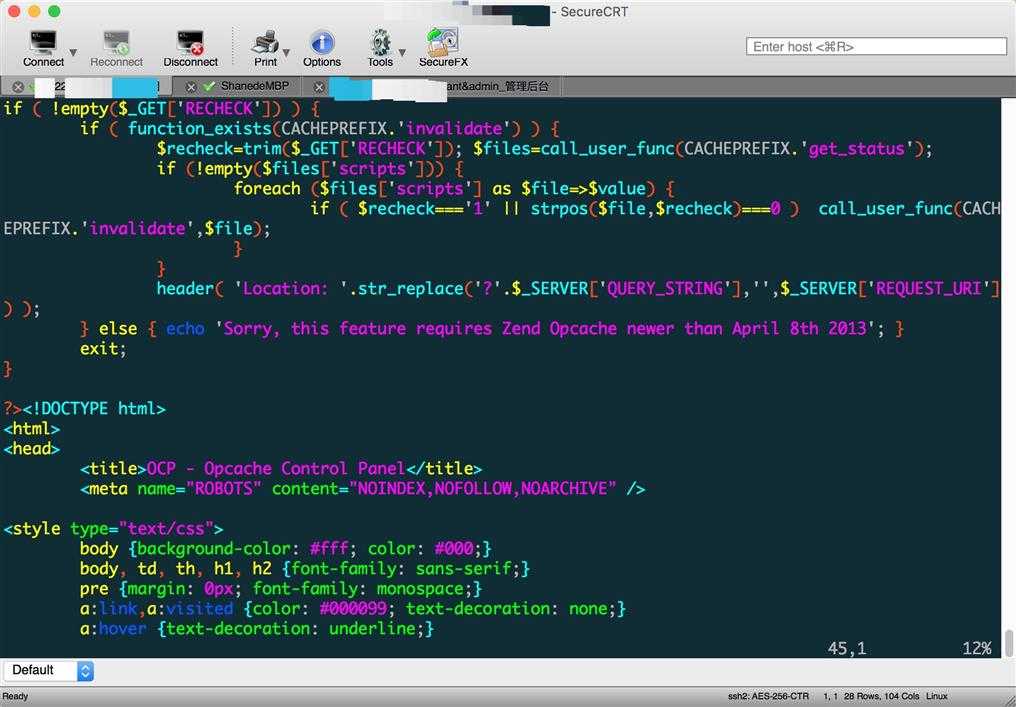
Task: Click the macOS green zoom window button
Action: click(x=54, y=11)
